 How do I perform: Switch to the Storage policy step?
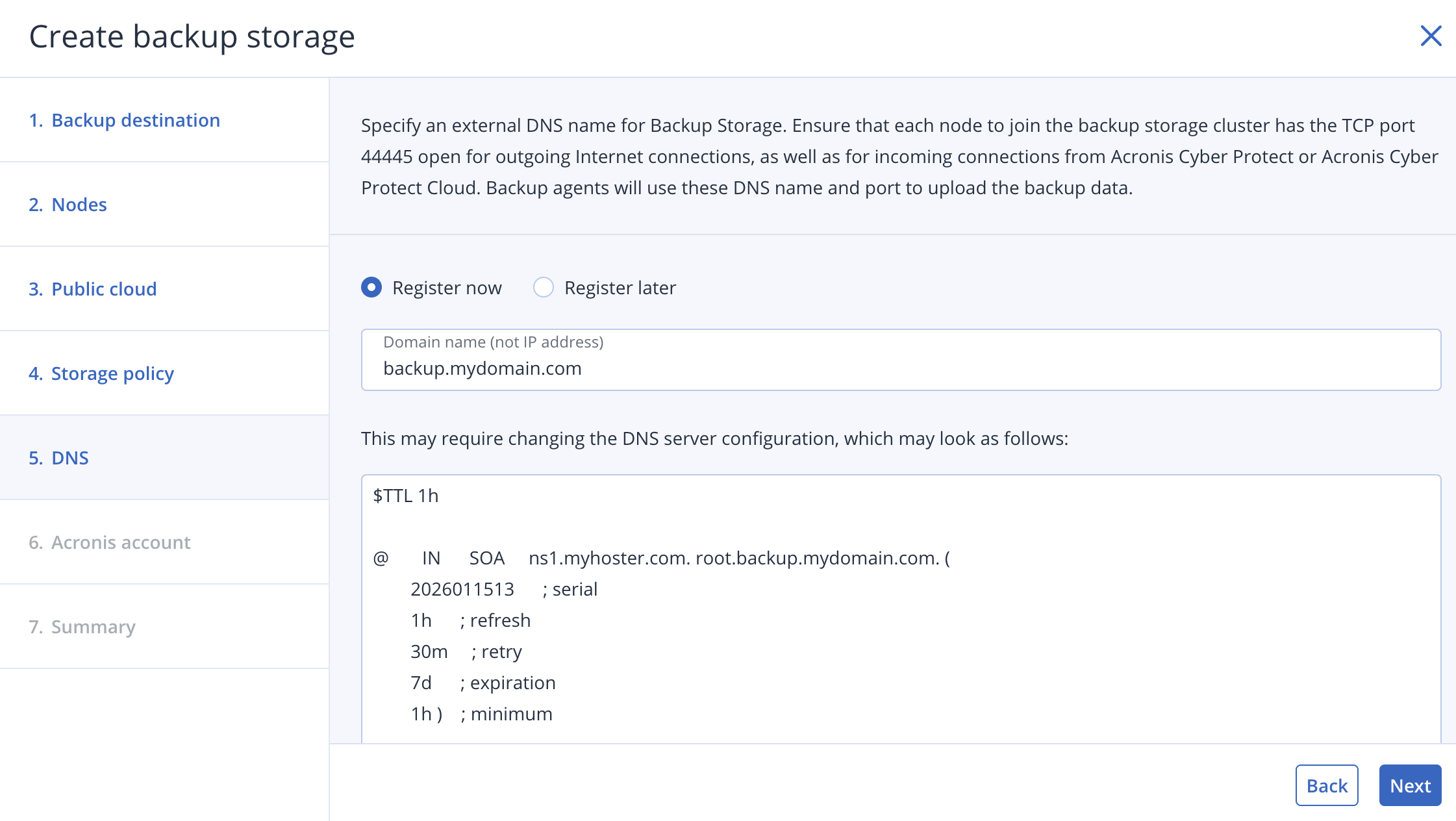112,373
